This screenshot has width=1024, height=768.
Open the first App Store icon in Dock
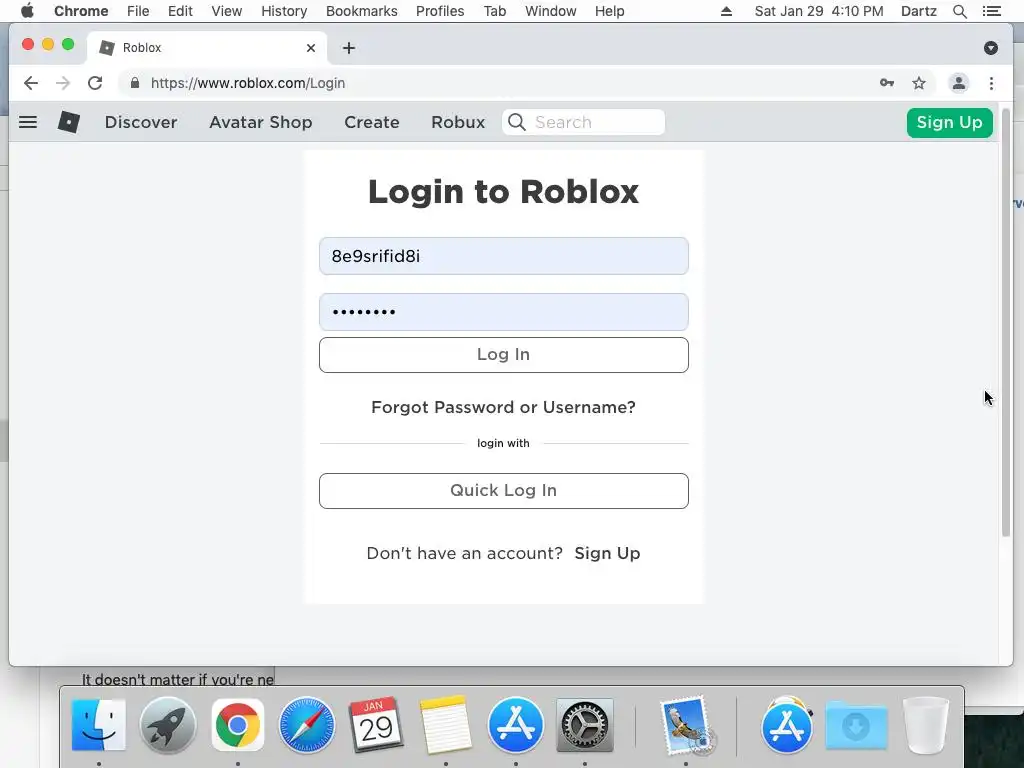pos(516,725)
